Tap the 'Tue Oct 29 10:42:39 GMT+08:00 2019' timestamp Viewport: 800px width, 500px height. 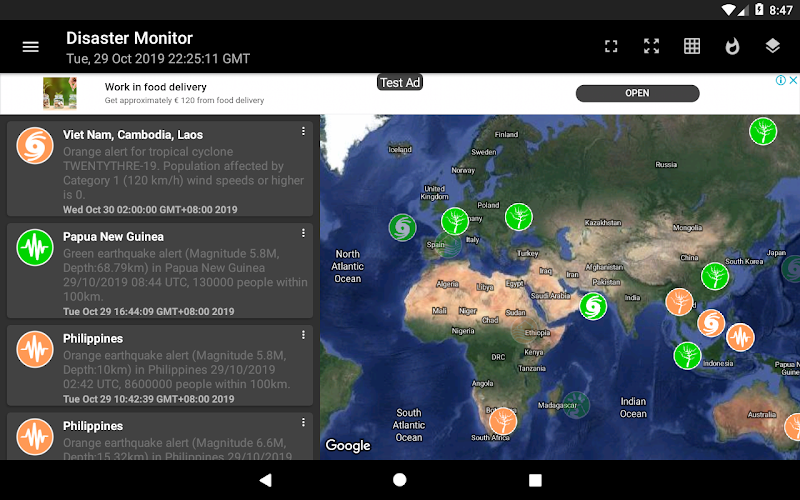148,399
